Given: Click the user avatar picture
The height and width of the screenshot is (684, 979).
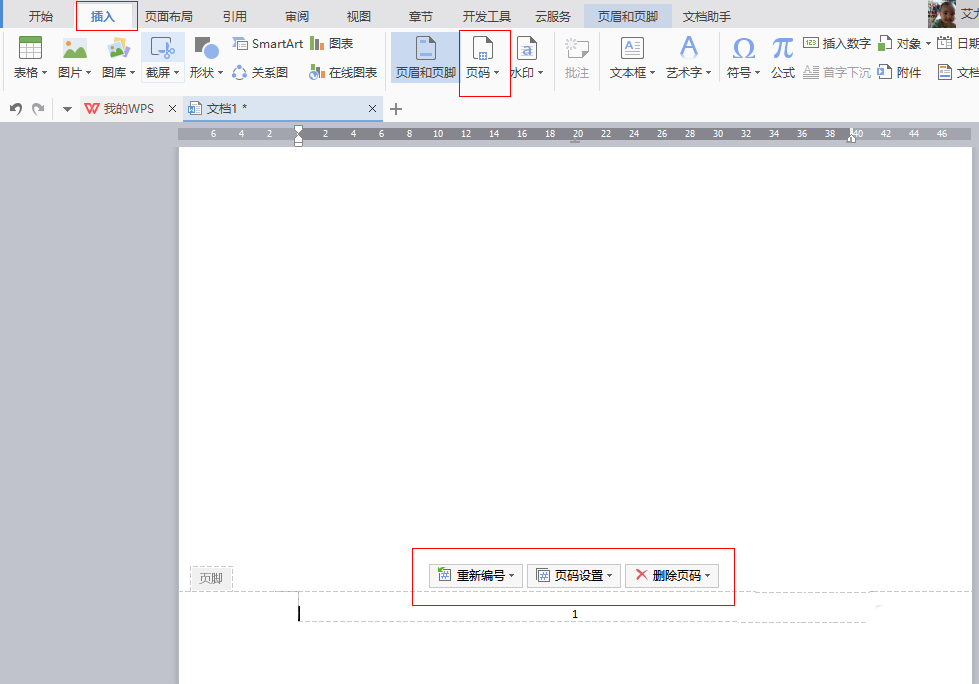Looking at the screenshot, I should 942,14.
